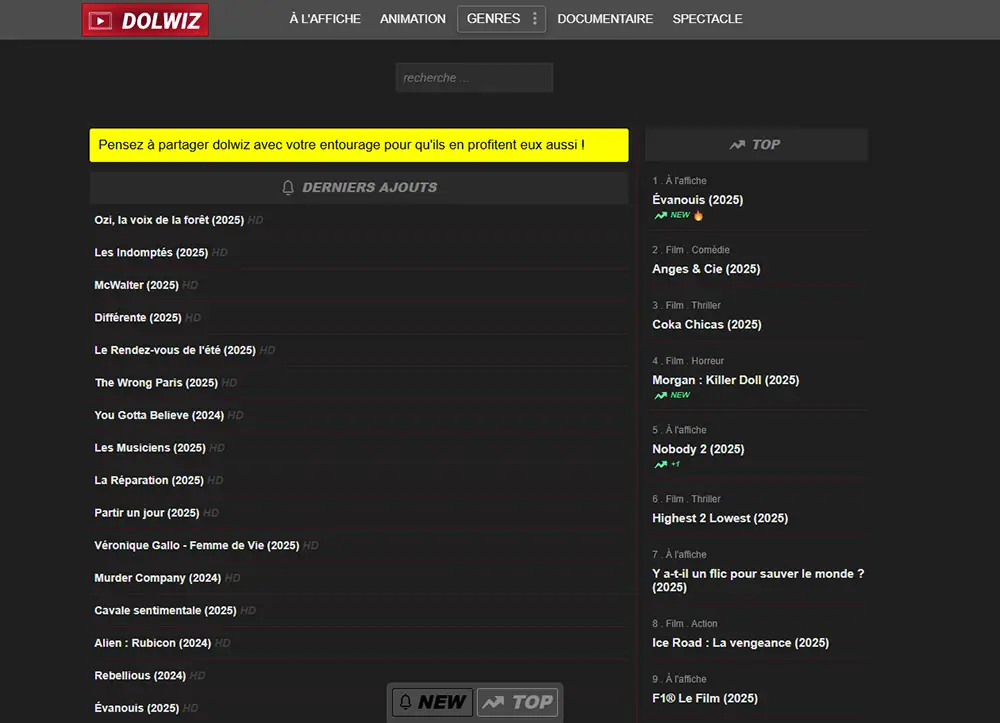
Task: Click the HD badge next to McWalter (2025)
Action: coord(190,285)
